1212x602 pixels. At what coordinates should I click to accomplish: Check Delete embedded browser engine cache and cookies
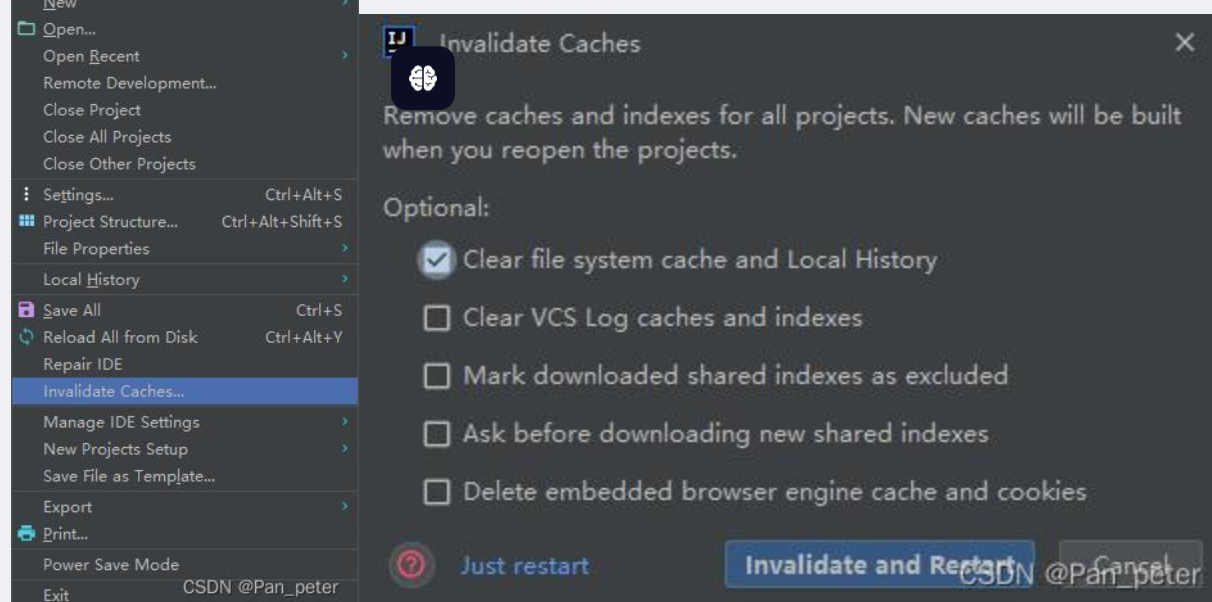[x=437, y=492]
